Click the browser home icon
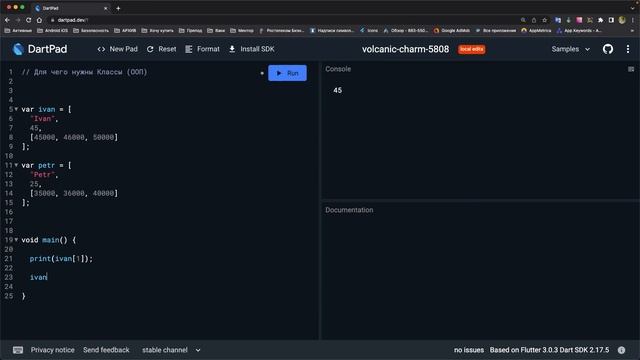 (39, 20)
